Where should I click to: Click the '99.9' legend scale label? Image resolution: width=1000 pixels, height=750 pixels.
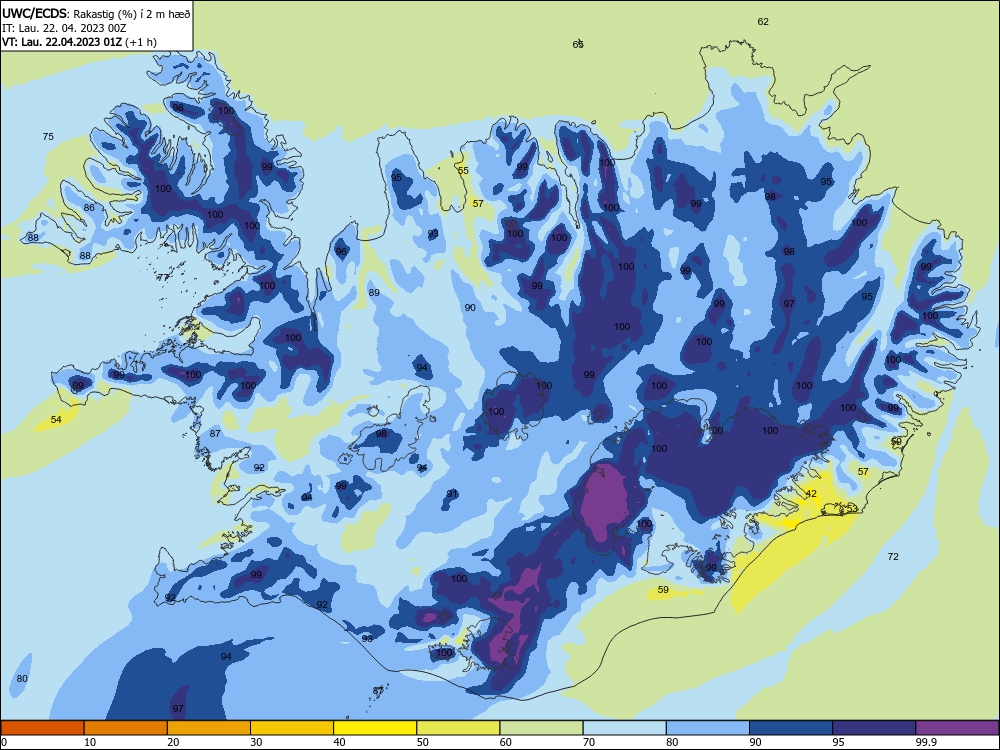click(x=925, y=742)
